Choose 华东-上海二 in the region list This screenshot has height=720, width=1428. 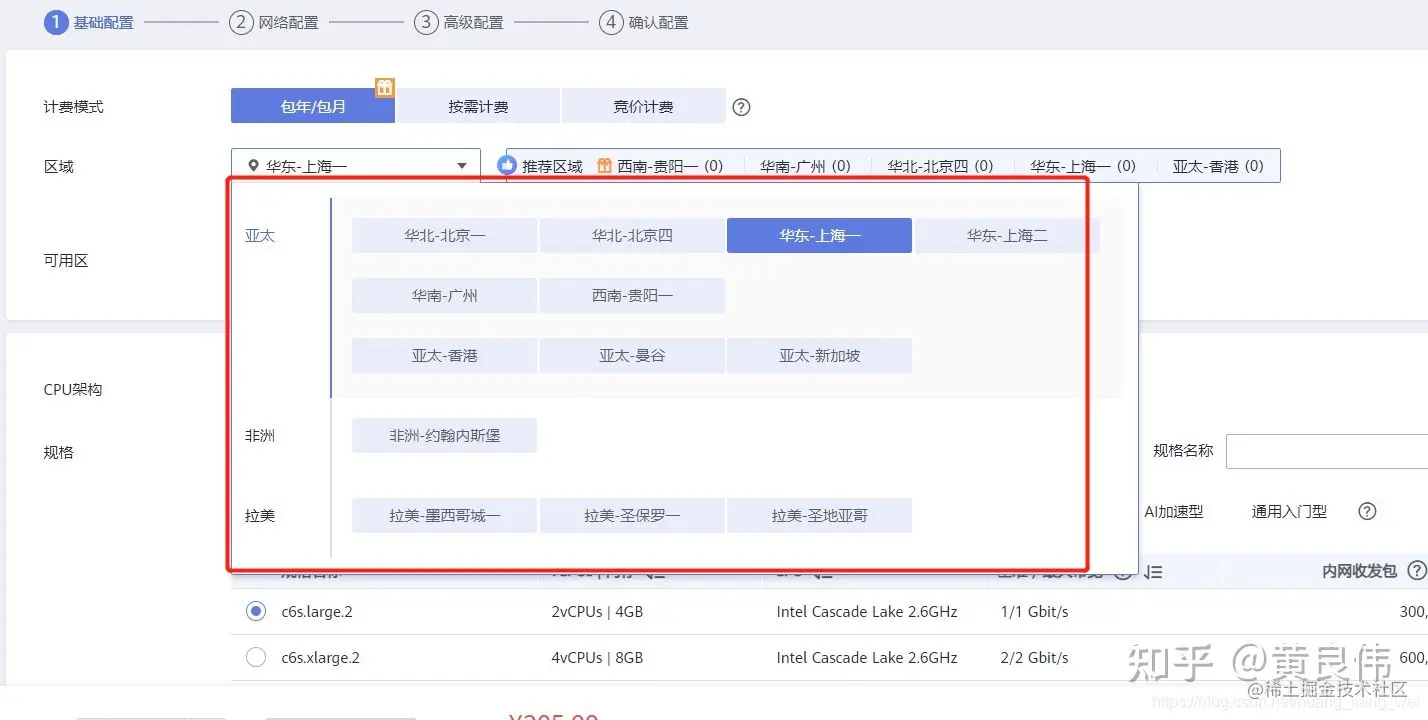(x=1007, y=236)
